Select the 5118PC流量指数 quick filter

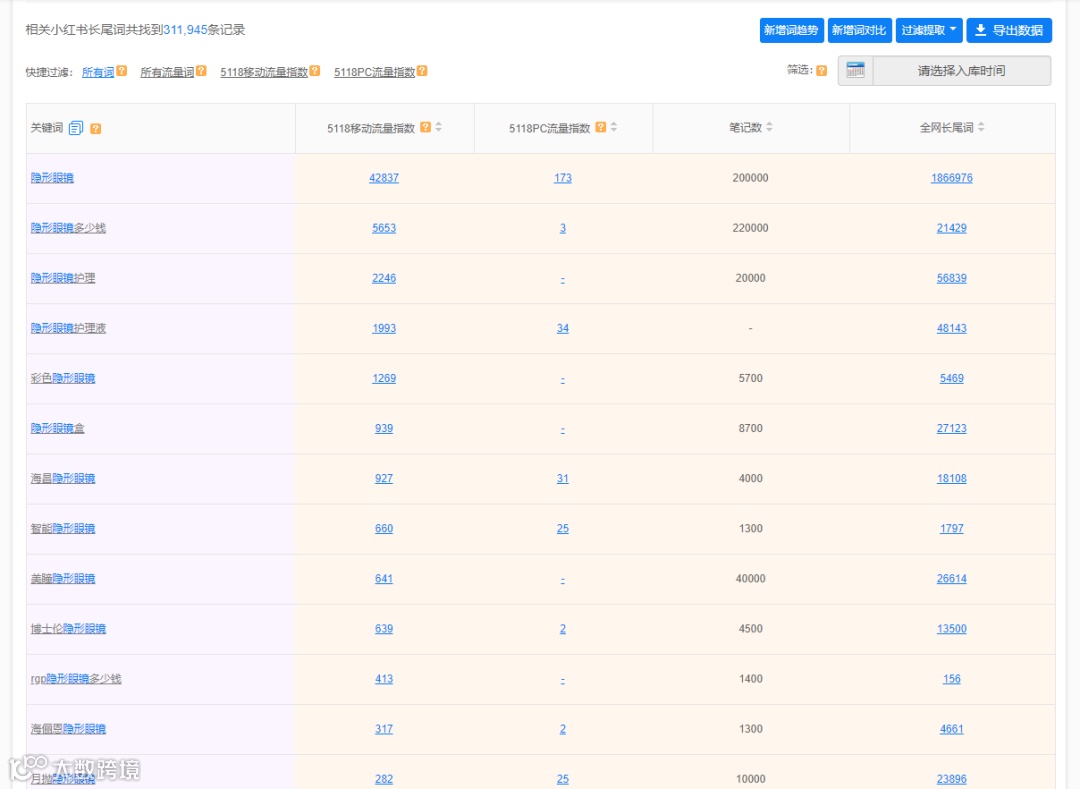pos(375,72)
